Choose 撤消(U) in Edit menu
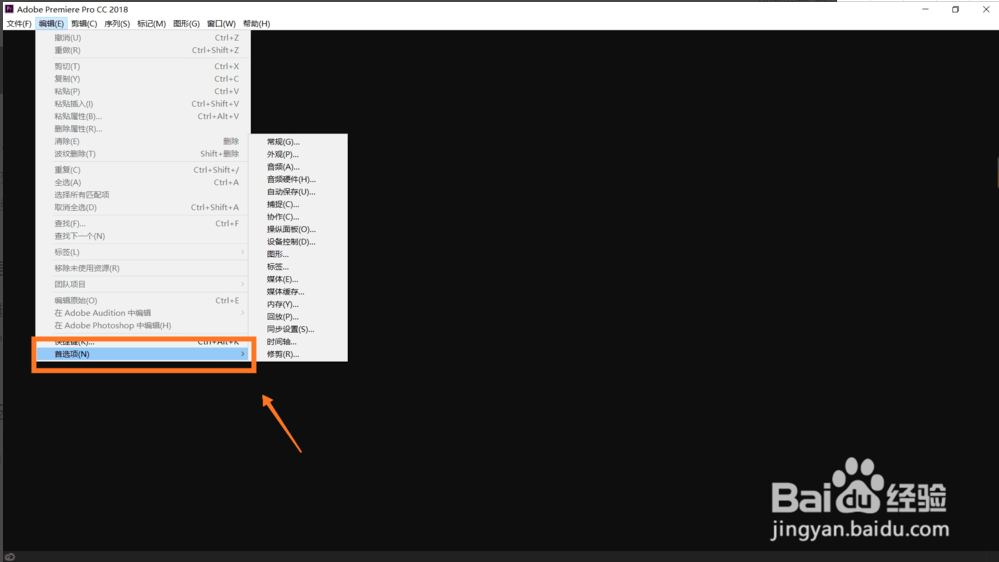The image size is (999, 562). click(x=143, y=38)
